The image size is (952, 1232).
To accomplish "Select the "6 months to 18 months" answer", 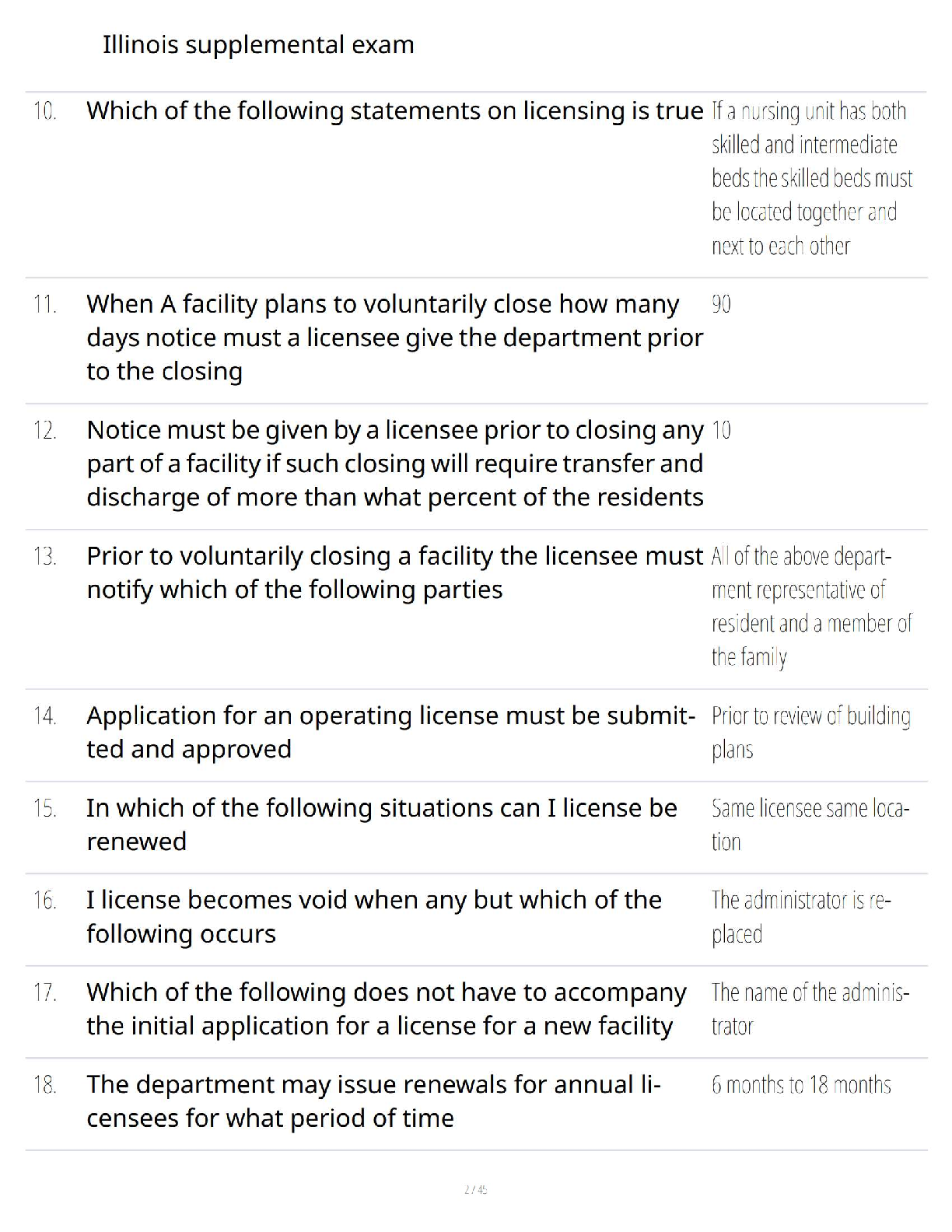I will tap(801, 1085).
